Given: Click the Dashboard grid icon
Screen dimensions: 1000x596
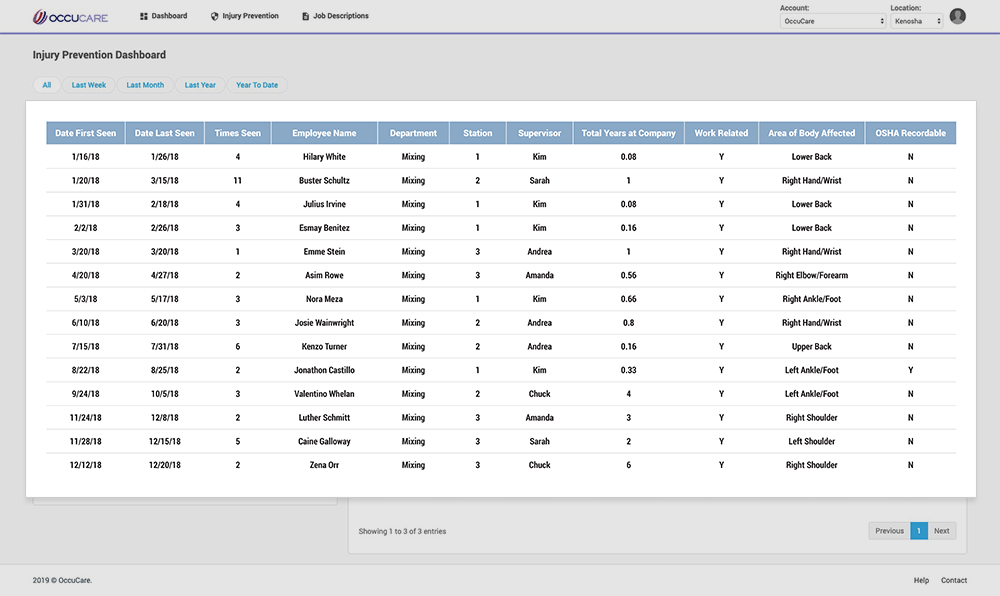Looking at the screenshot, I should [x=143, y=16].
